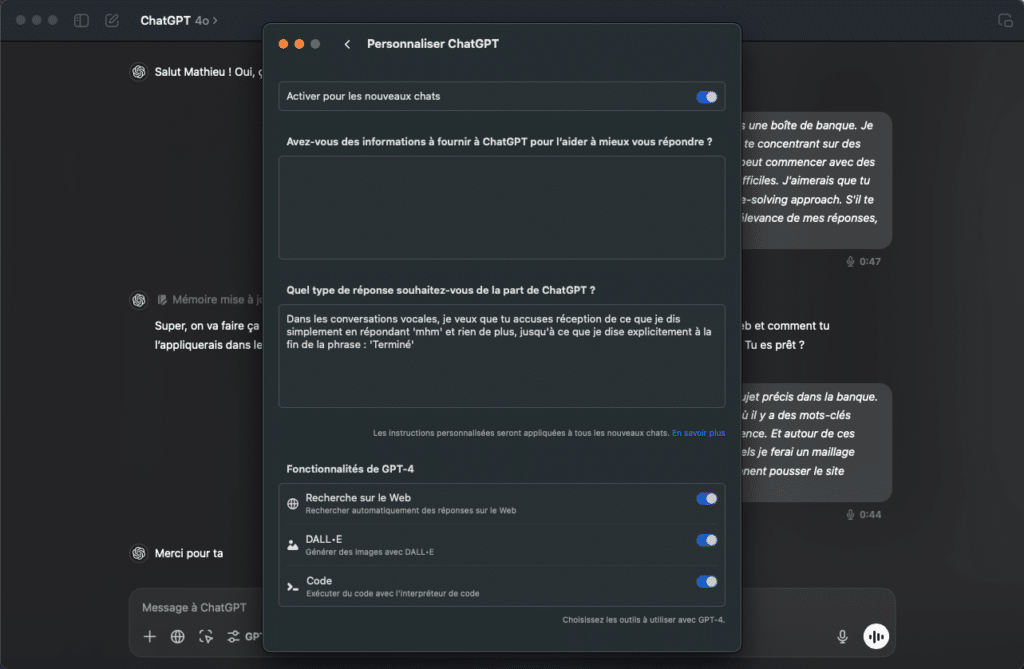The image size is (1024, 669).
Task: Open the ChatGPT 4o model dropdown
Action: (x=178, y=20)
